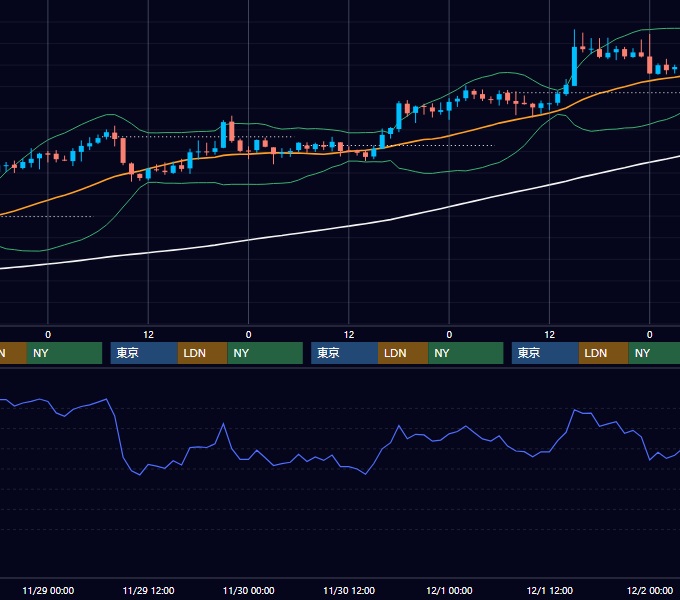Image resolution: width=680 pixels, height=600 pixels.
Task: Click the 11/30 00:00 date label
Action: coord(248,590)
